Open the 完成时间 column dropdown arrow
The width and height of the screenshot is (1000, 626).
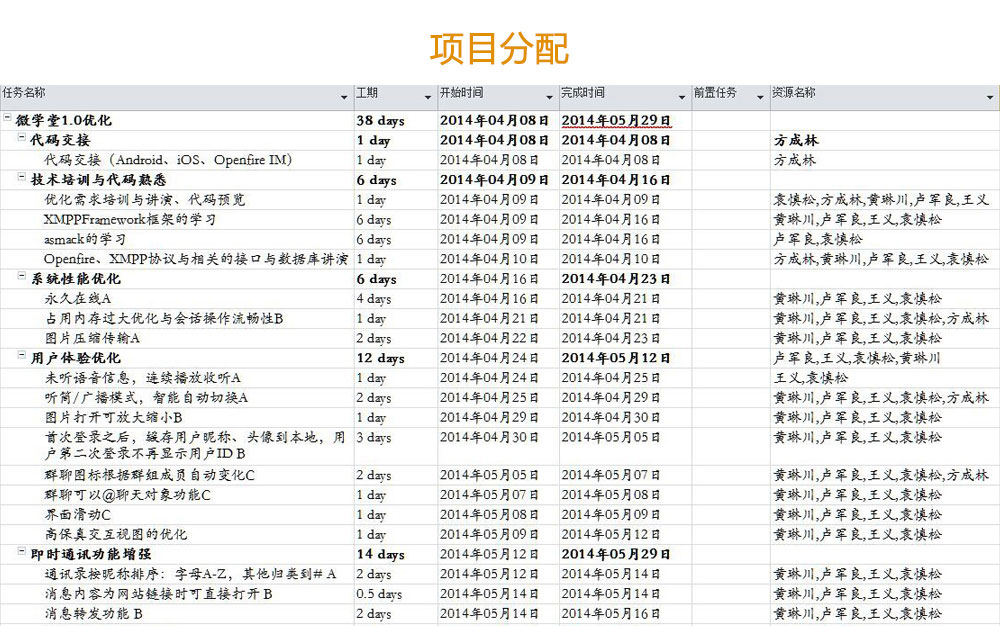coord(682,97)
